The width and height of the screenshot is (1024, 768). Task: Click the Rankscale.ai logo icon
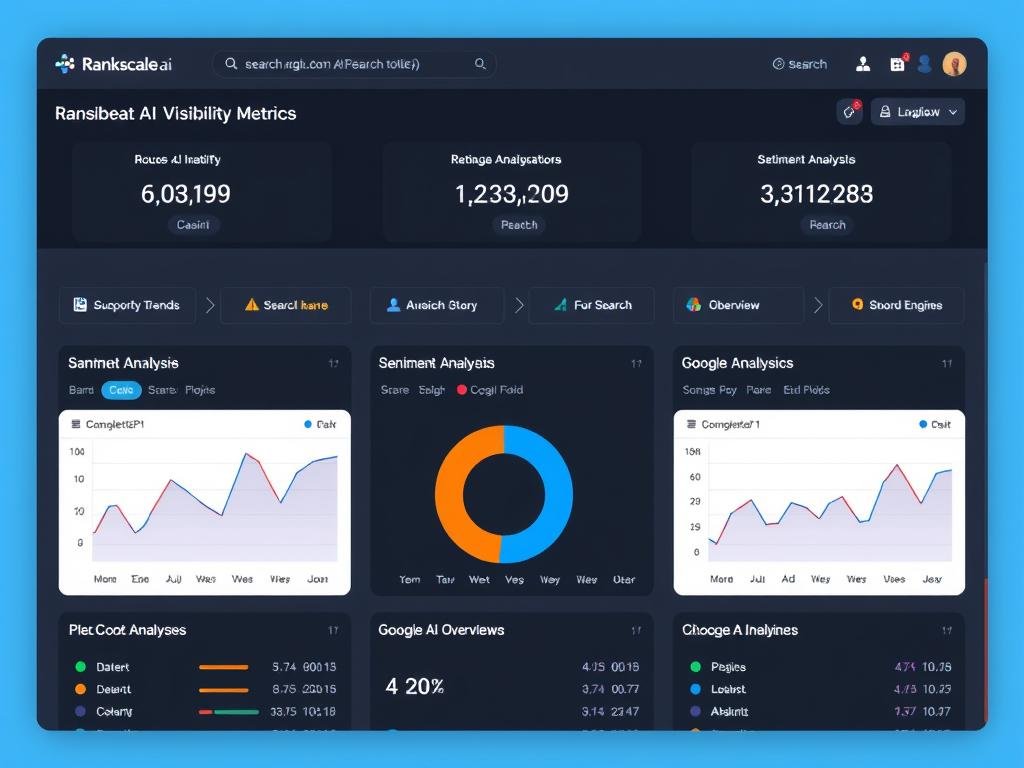point(63,63)
